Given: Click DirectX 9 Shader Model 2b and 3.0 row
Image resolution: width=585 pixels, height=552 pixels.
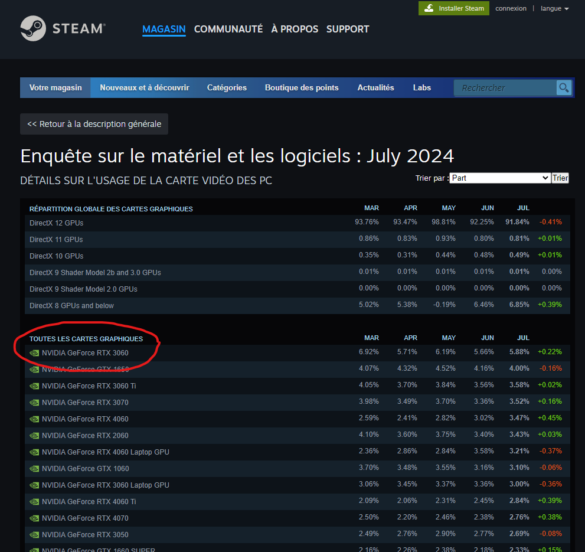Looking at the screenshot, I should 297,272.
